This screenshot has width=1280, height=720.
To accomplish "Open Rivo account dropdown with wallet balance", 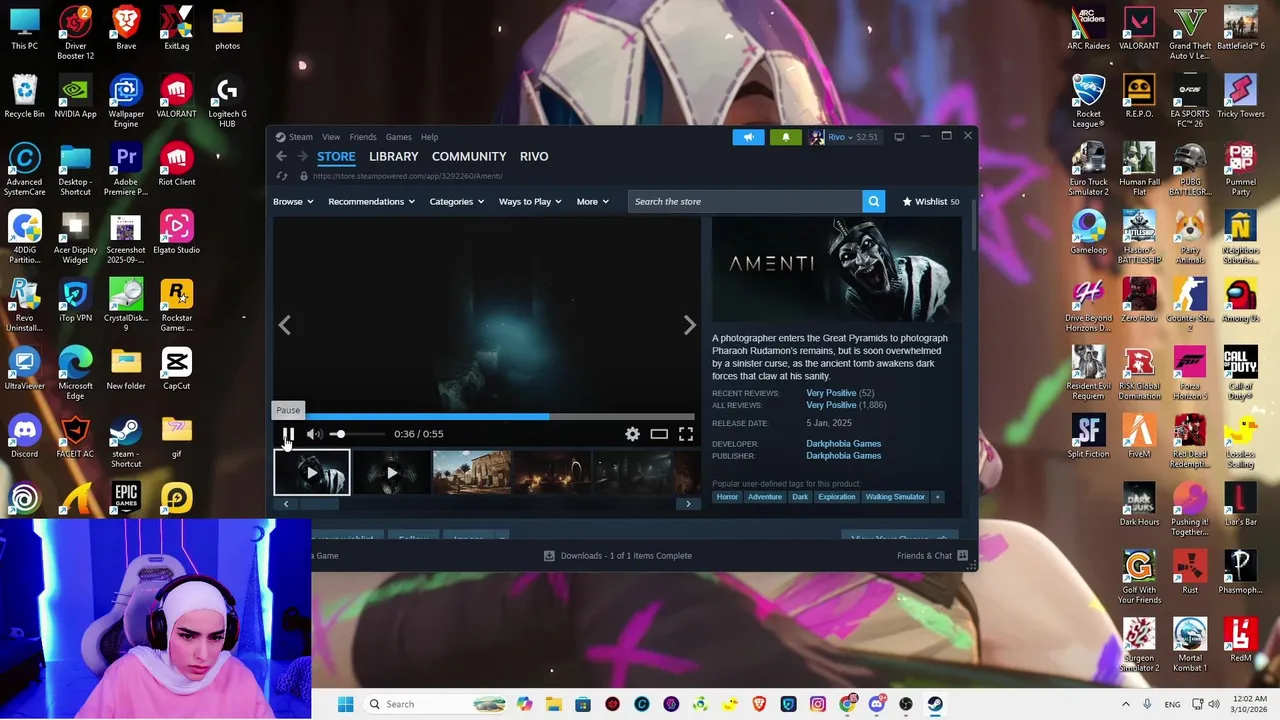I will (x=846, y=137).
